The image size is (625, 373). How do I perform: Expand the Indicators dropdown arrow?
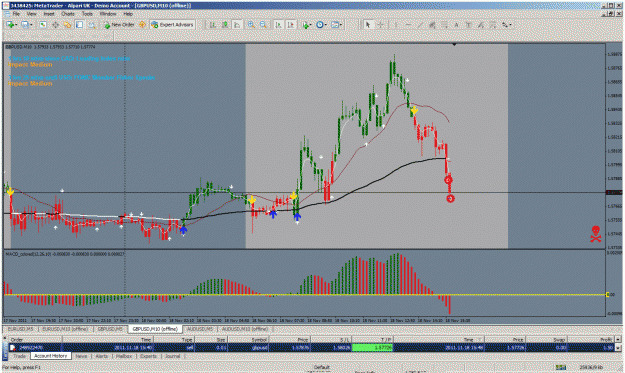[311, 25]
